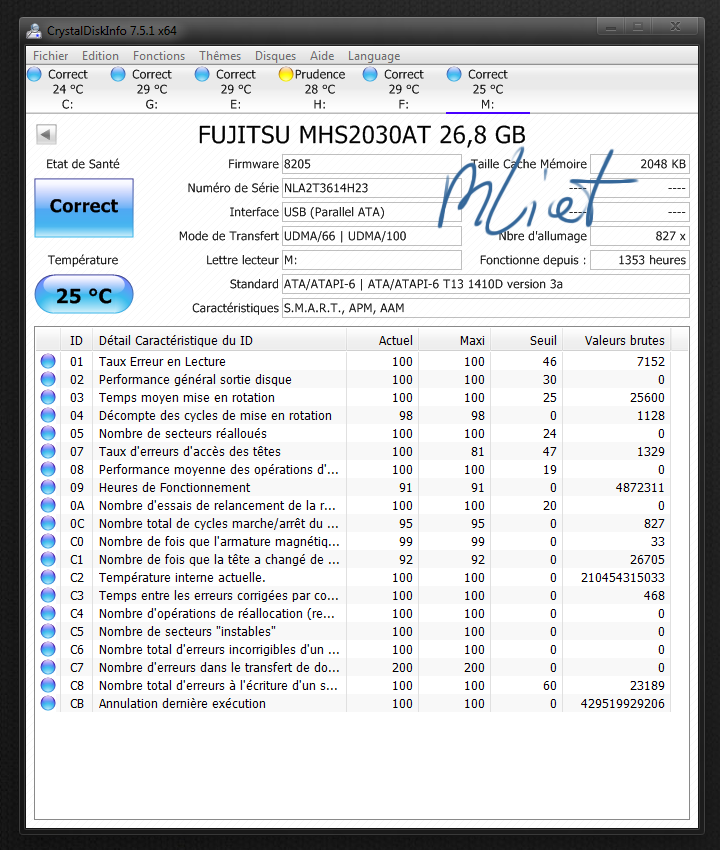Select the Heures de Fonctionnement row
The height and width of the screenshot is (850, 720).
(x=353, y=487)
